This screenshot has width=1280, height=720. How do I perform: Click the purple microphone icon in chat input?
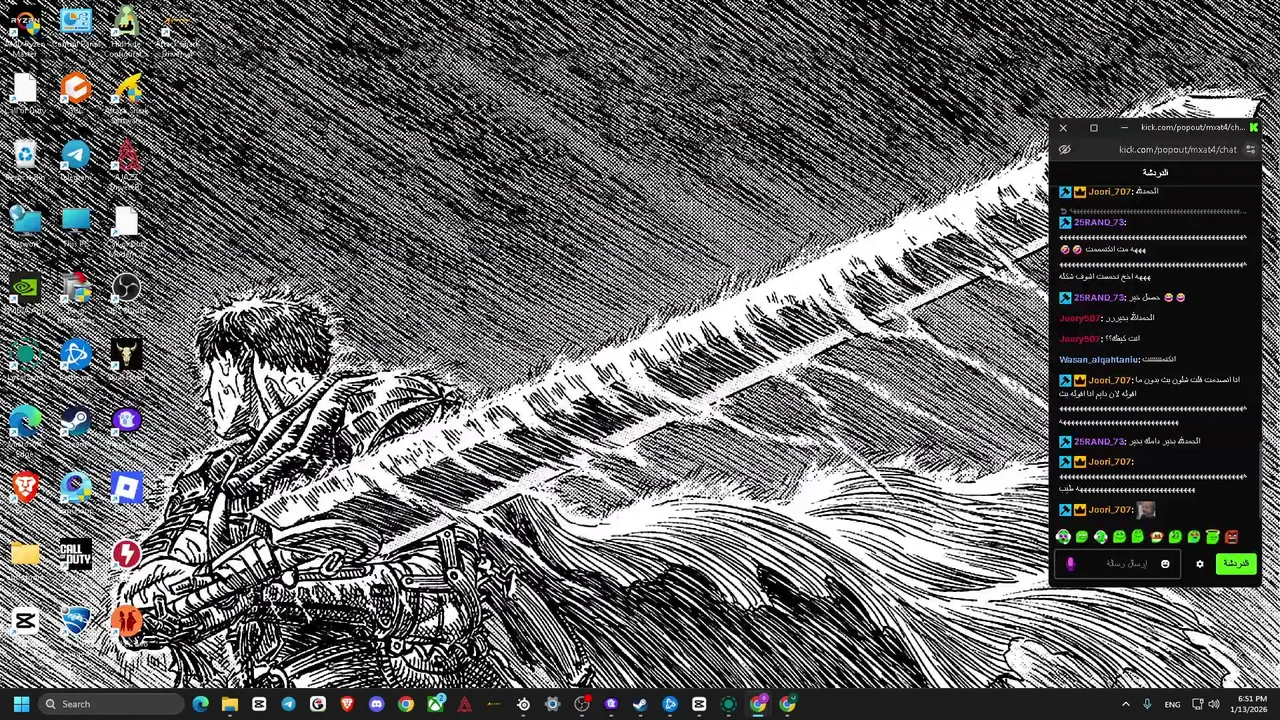(x=1070, y=564)
